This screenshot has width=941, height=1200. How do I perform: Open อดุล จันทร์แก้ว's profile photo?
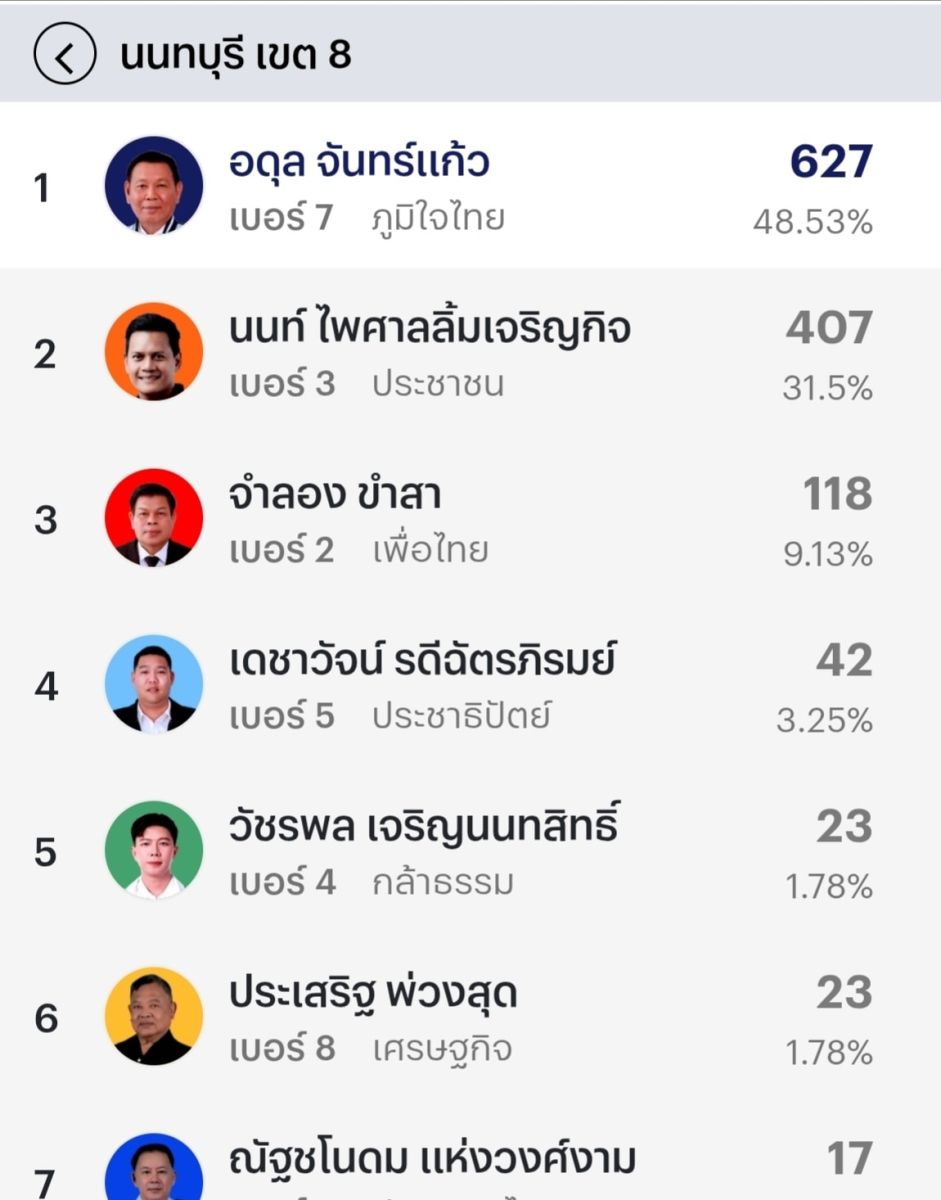[x=154, y=186]
